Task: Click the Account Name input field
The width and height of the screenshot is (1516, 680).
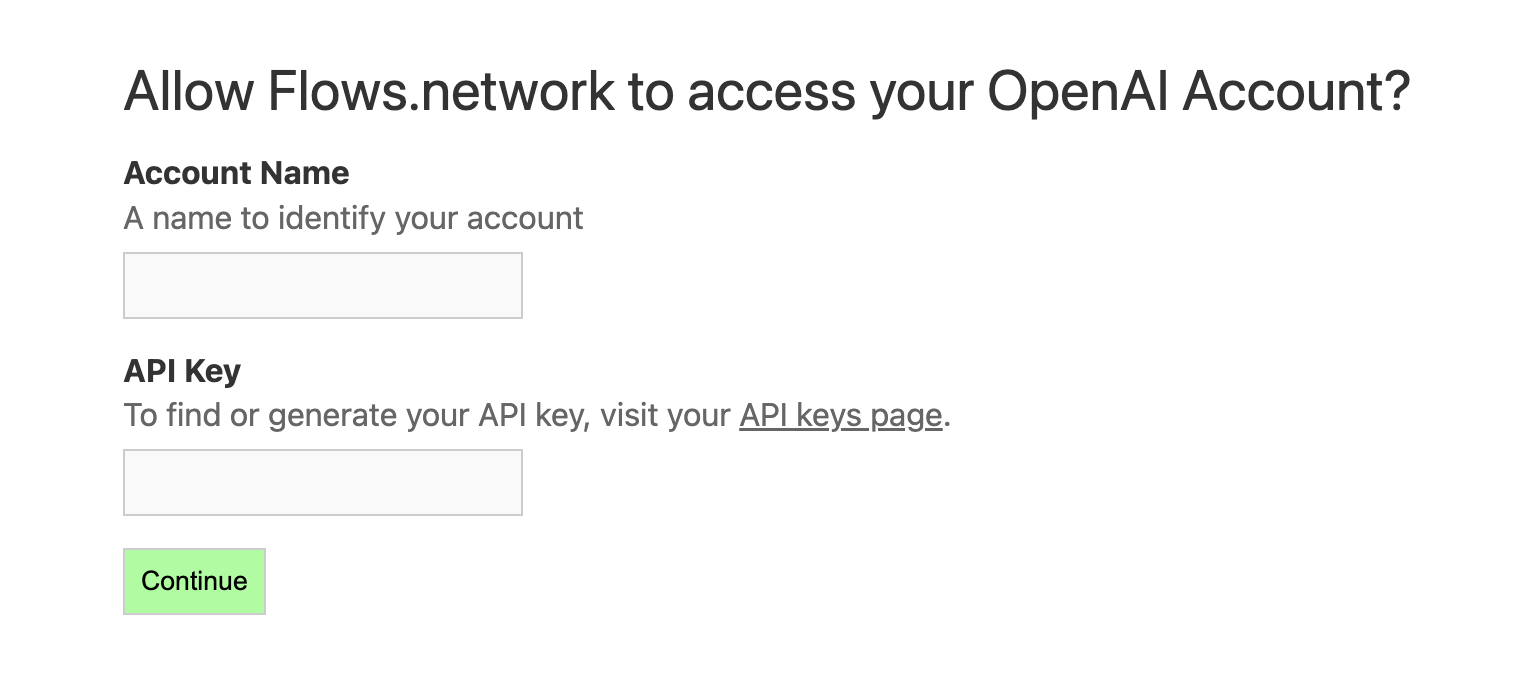Action: pyautogui.click(x=322, y=285)
